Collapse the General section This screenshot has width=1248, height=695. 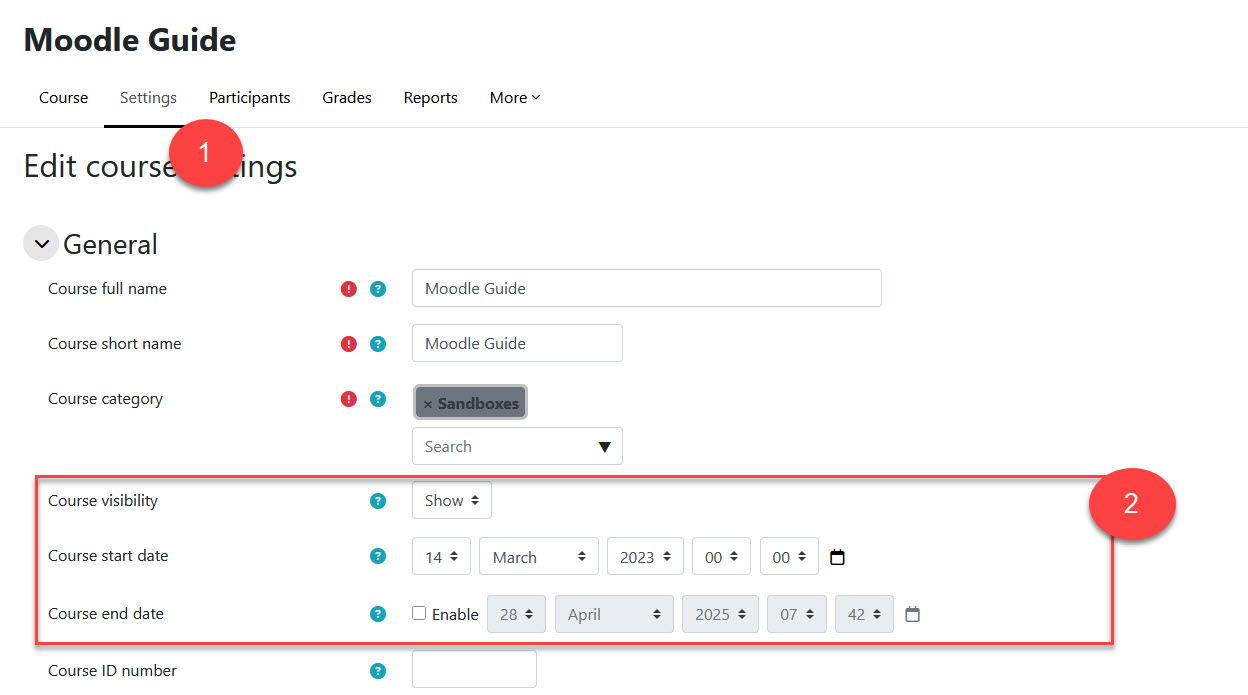[x=41, y=244]
